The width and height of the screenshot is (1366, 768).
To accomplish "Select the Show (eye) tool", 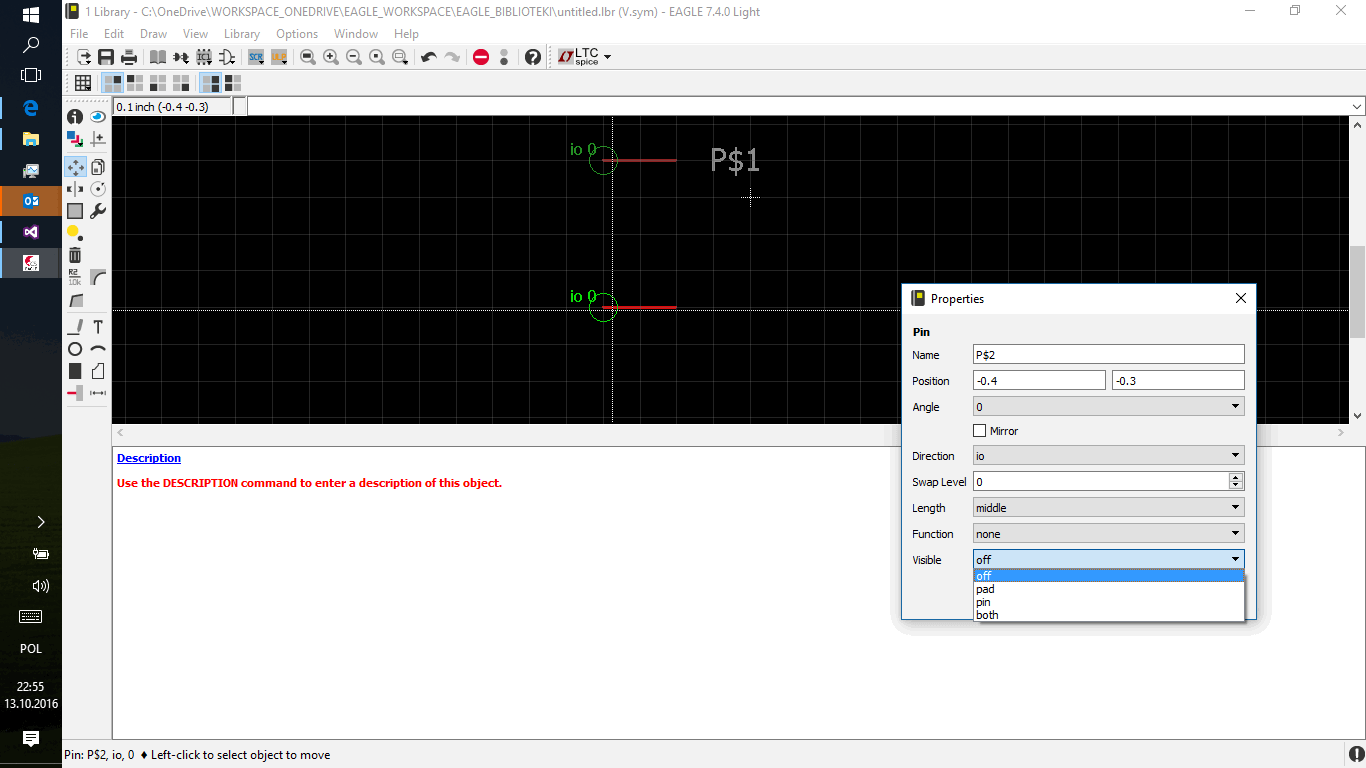I will [98, 117].
